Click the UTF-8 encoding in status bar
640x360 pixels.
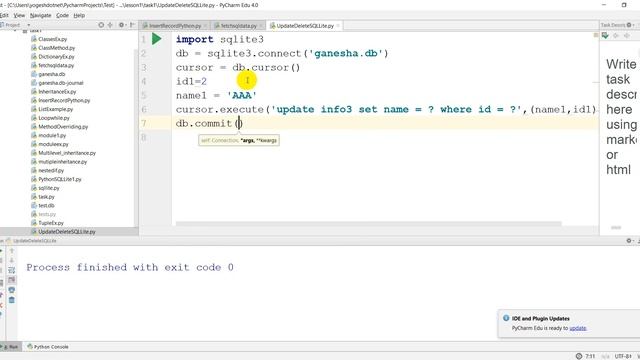coord(623,356)
